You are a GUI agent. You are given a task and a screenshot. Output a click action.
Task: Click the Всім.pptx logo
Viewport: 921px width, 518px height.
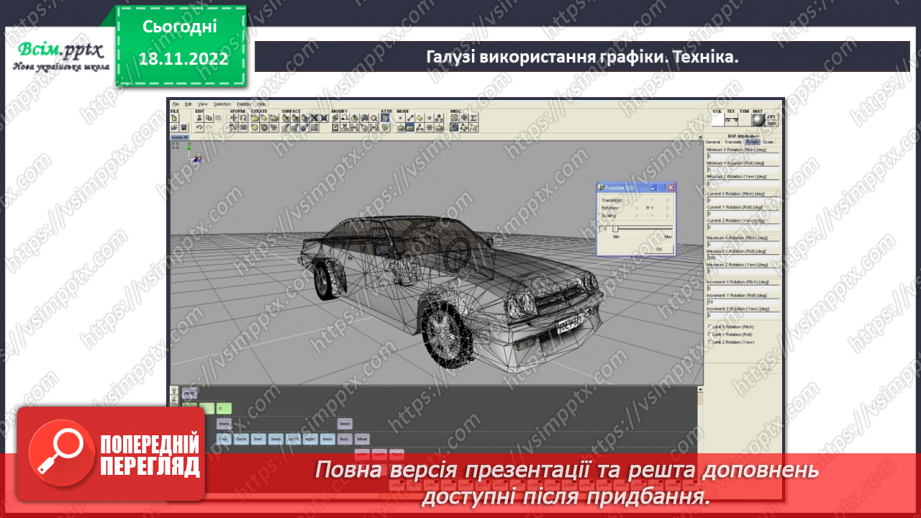(60, 56)
